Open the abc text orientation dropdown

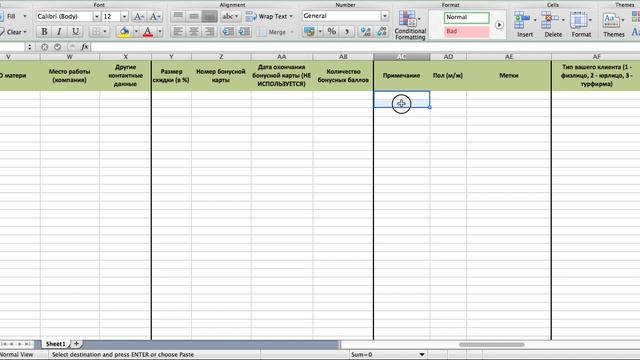click(x=231, y=16)
